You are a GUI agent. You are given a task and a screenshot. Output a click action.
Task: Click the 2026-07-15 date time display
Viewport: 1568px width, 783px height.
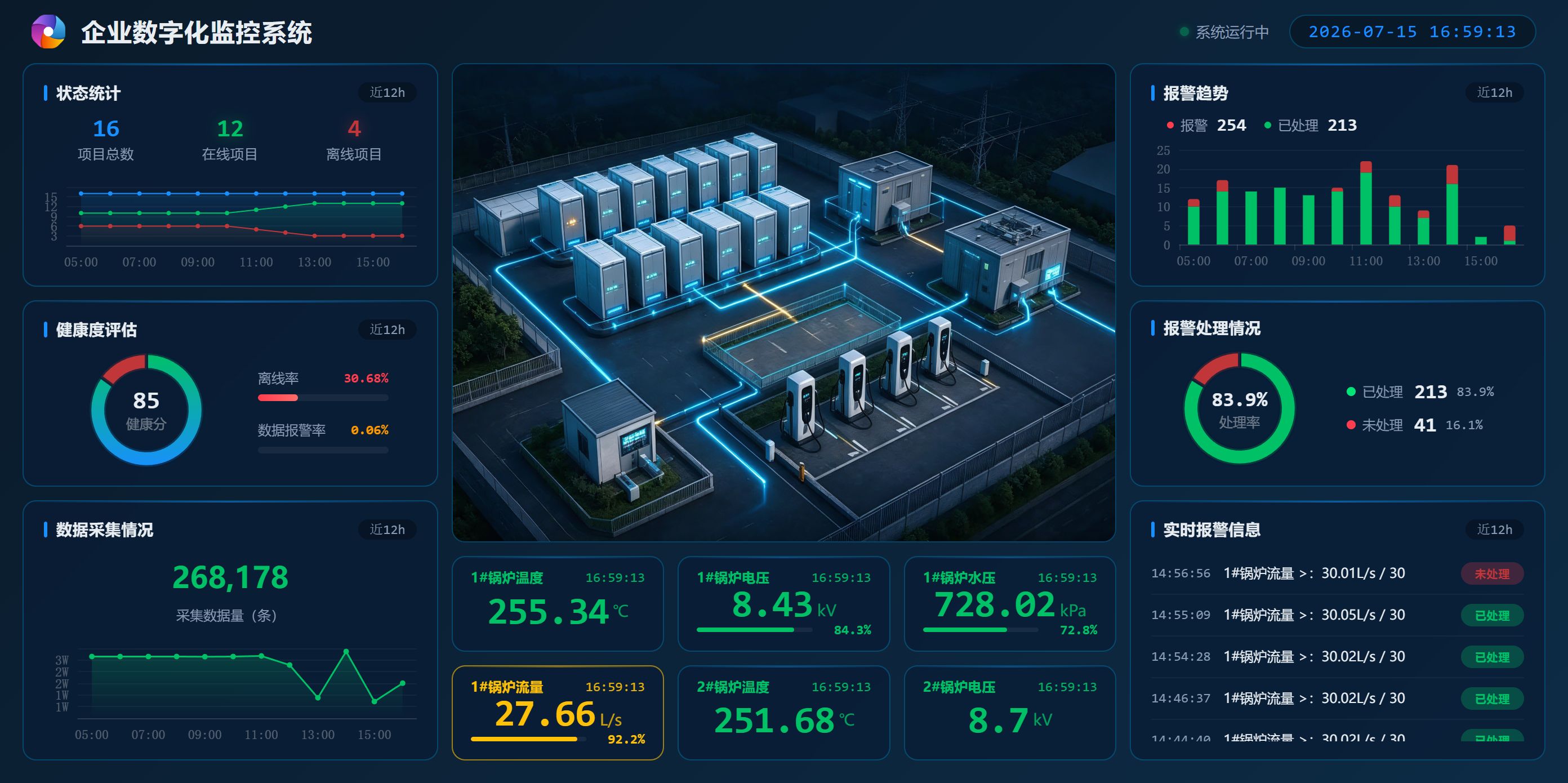[1412, 32]
